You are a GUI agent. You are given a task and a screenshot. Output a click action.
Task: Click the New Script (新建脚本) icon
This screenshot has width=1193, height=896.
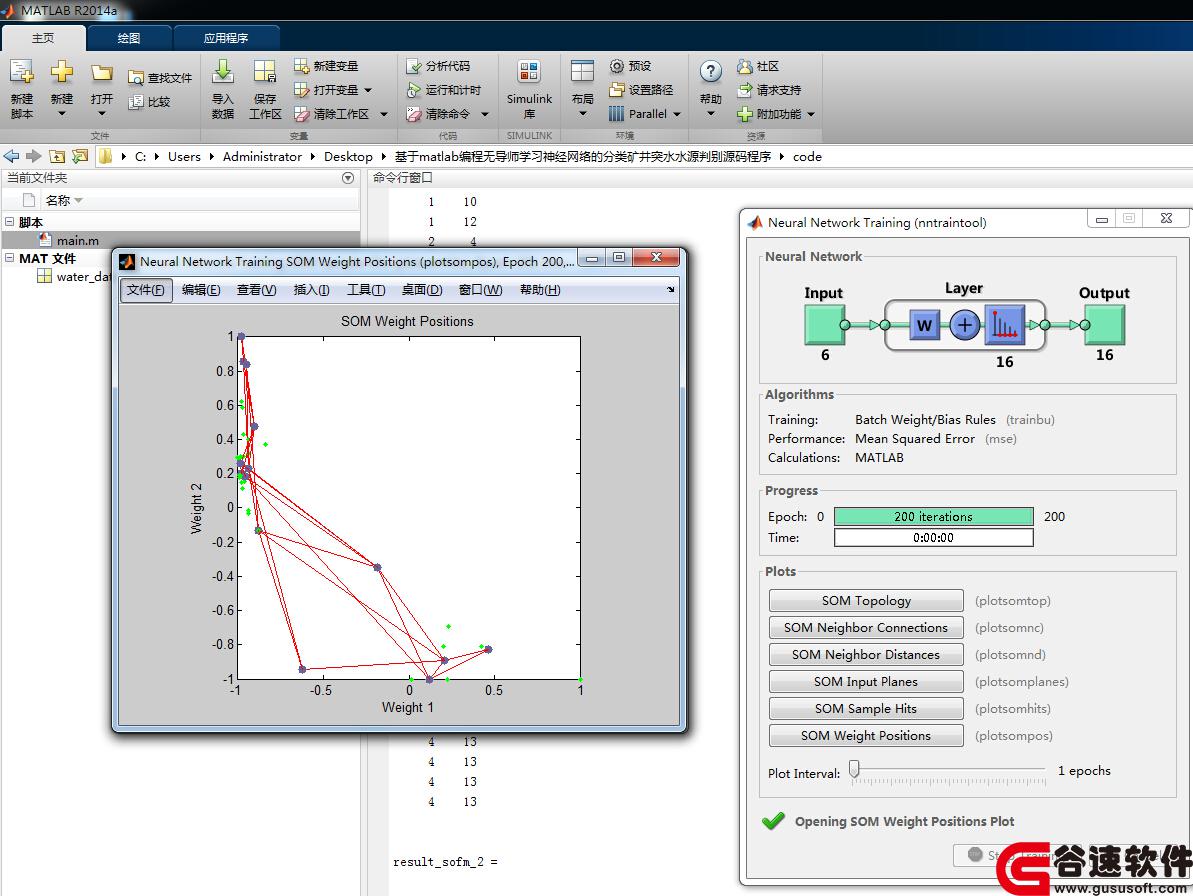click(21, 72)
